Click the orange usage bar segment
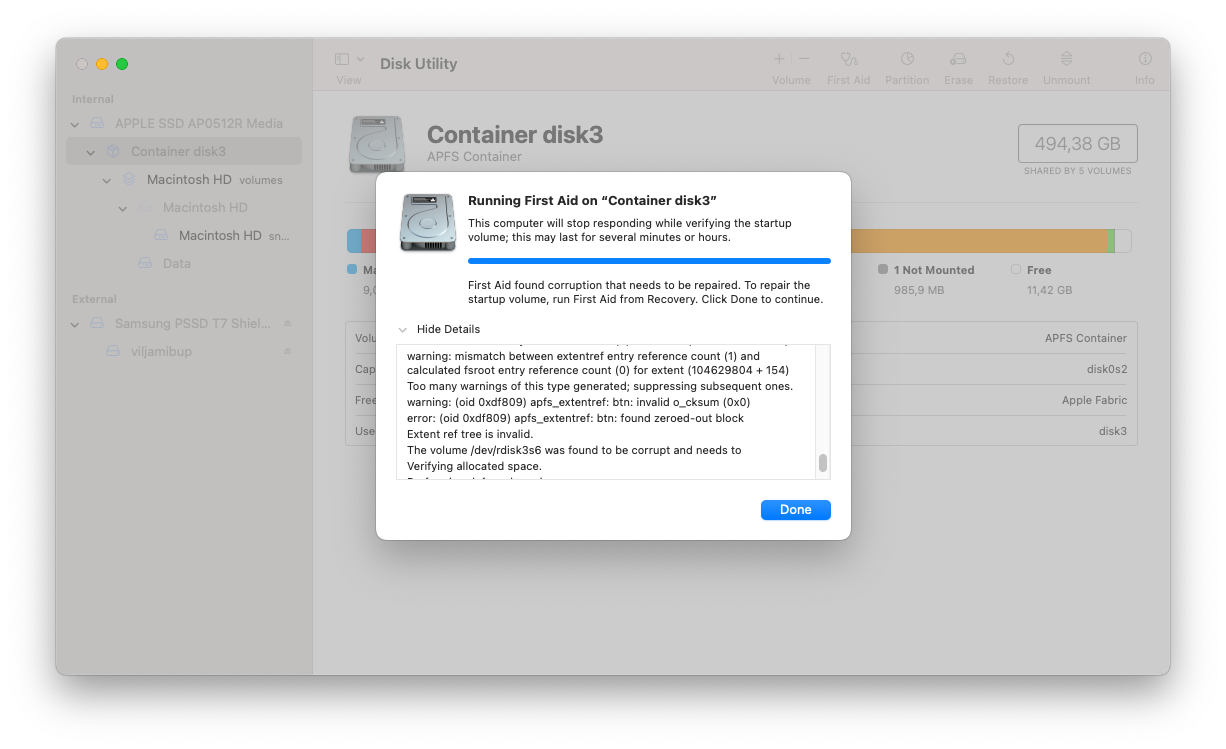The width and height of the screenshot is (1226, 749). (x=977, y=241)
